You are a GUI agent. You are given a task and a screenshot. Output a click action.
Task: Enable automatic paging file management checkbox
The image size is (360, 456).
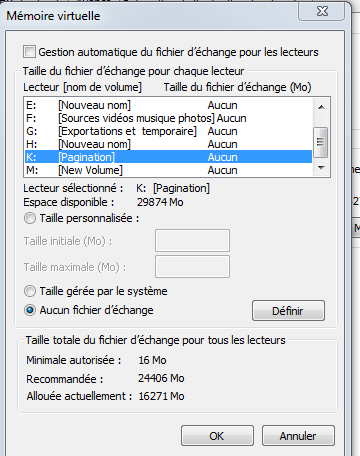[x=29, y=52]
